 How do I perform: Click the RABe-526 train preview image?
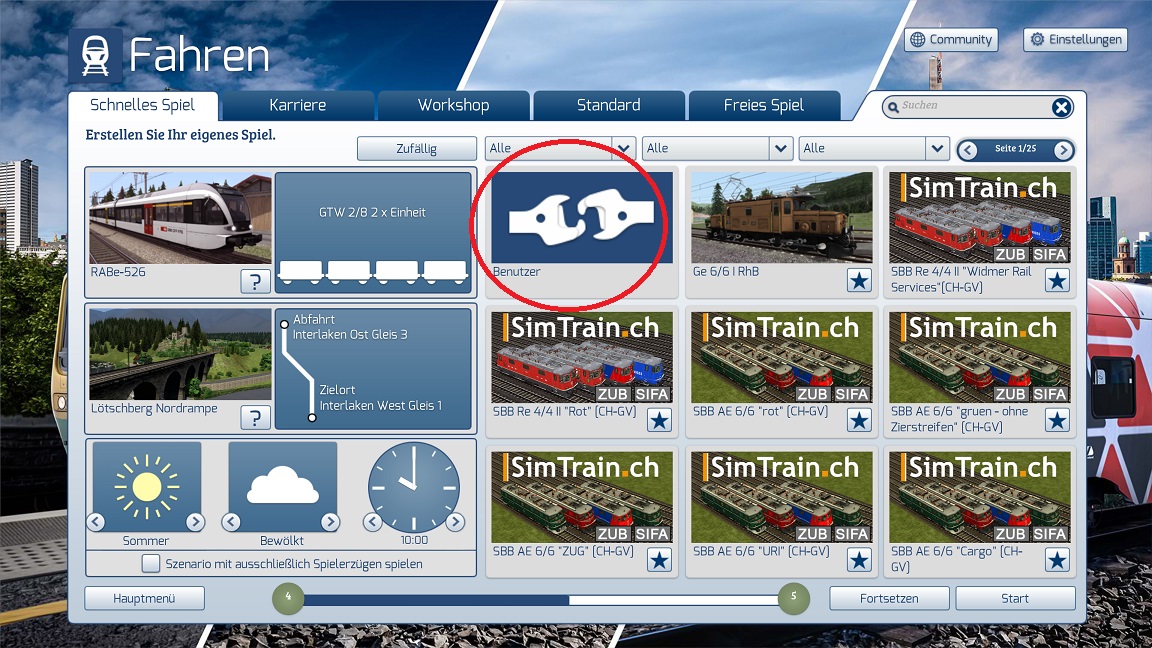(180, 218)
